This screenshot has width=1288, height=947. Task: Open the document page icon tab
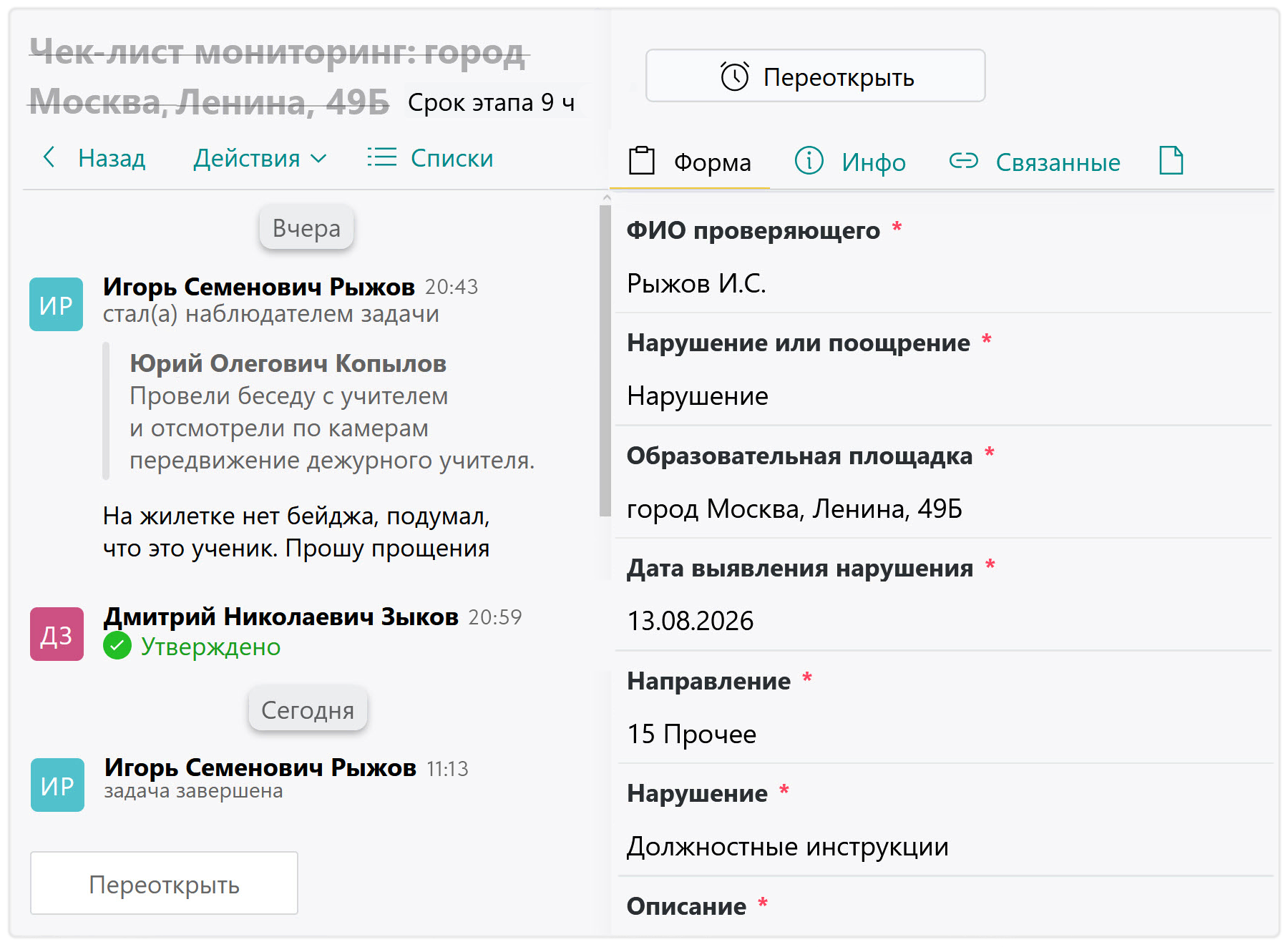coord(1171,160)
